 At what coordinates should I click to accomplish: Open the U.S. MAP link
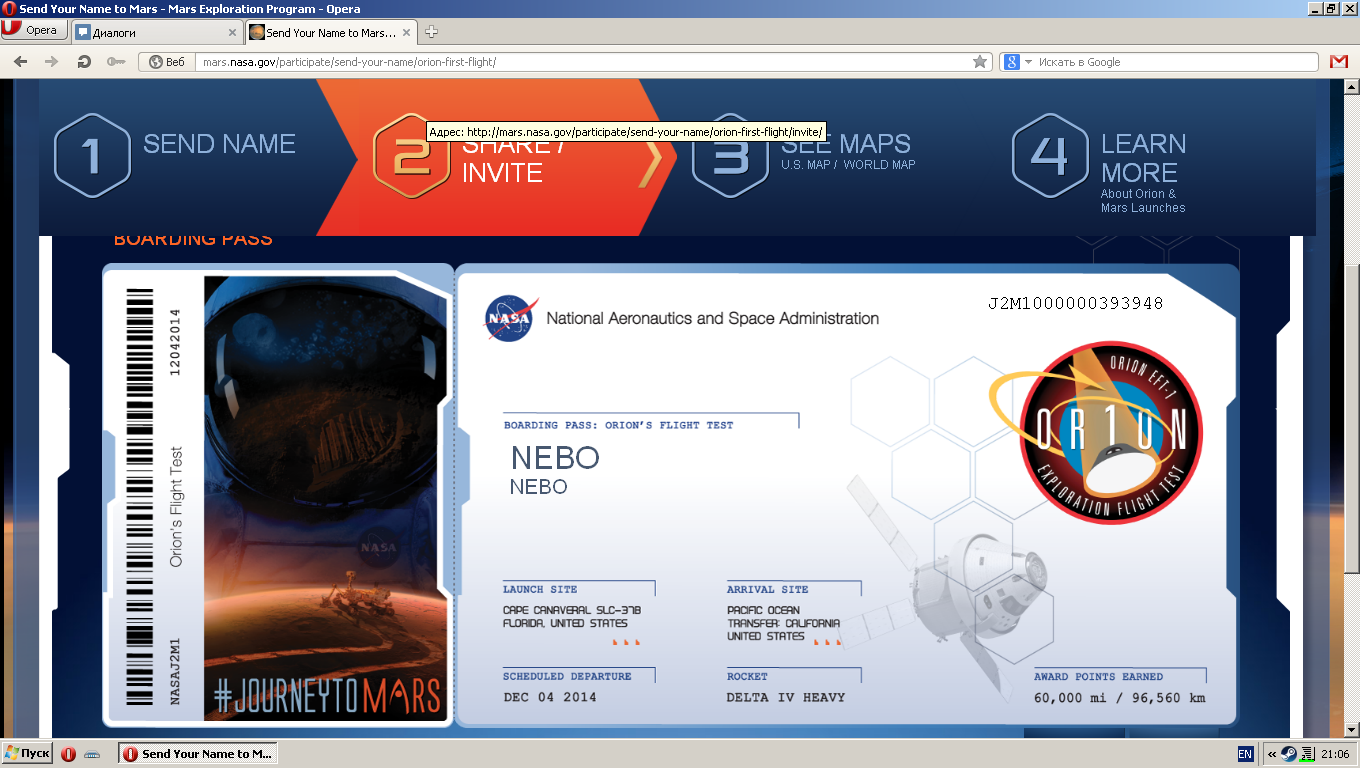pos(805,165)
